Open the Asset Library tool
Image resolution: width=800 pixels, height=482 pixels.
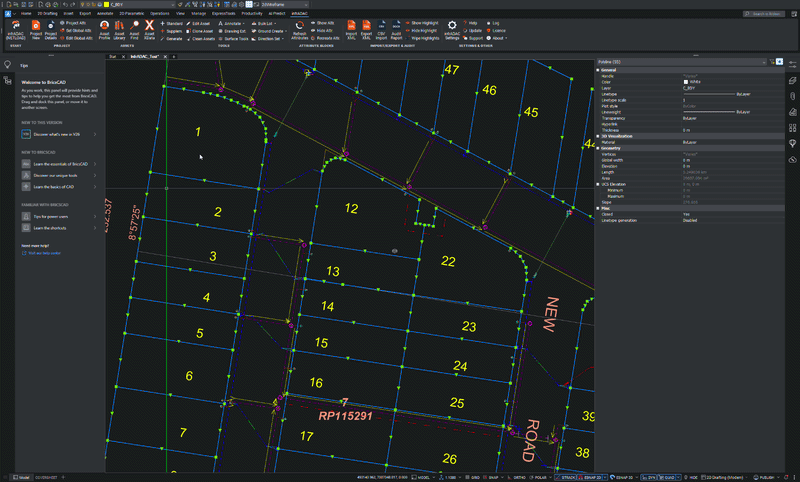point(119,30)
